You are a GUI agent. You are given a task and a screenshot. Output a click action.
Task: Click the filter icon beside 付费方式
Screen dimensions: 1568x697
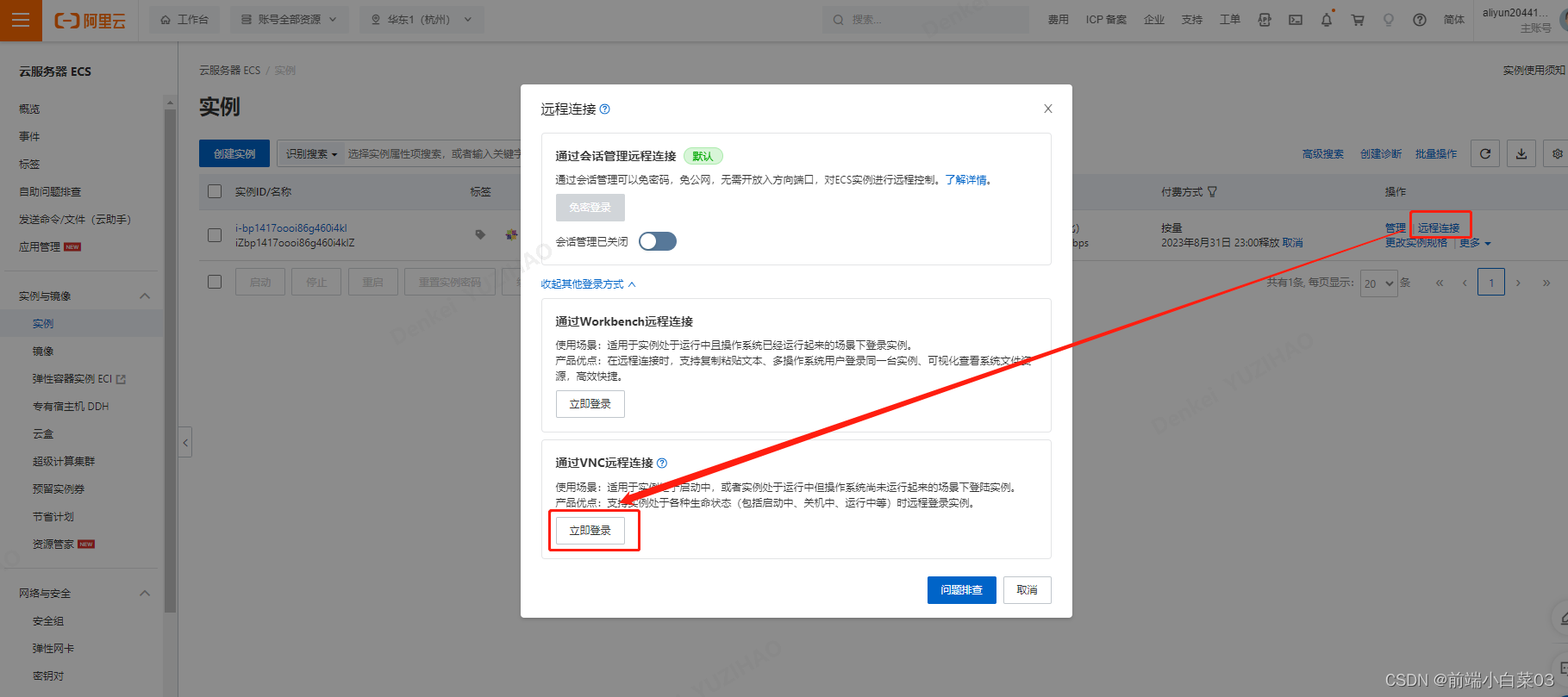(1212, 192)
